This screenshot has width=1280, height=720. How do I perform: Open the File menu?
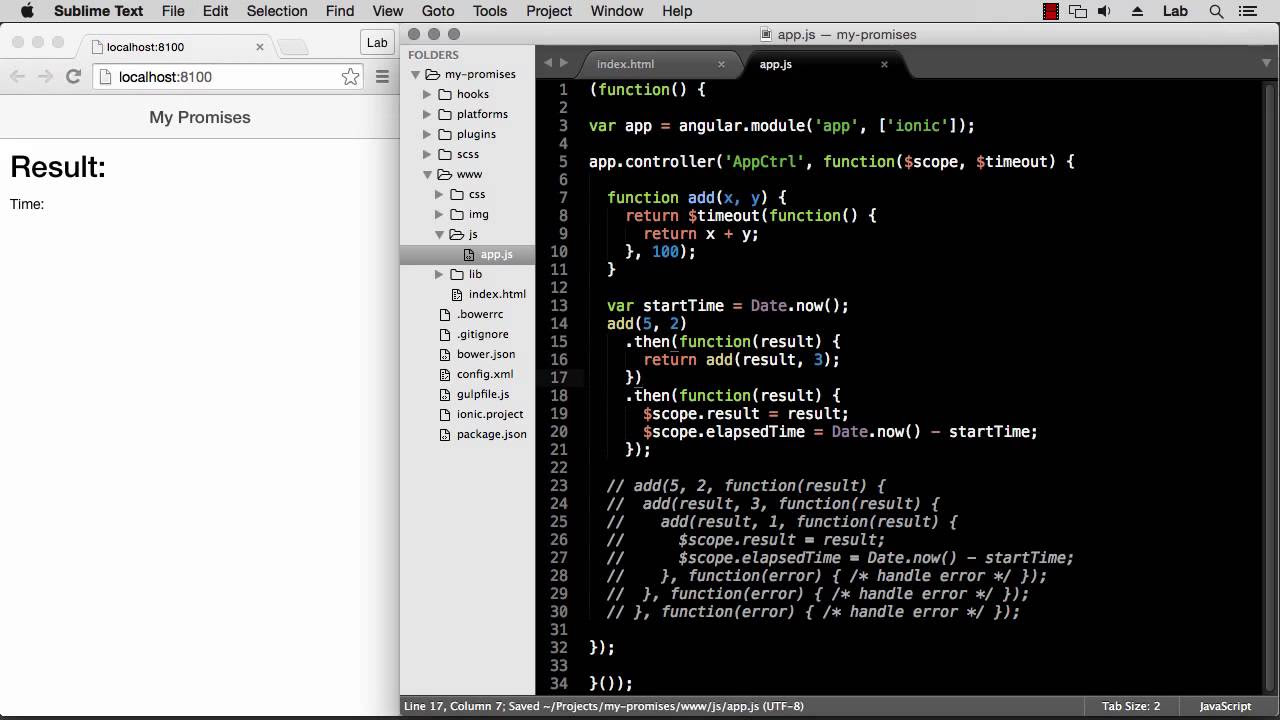tap(173, 11)
